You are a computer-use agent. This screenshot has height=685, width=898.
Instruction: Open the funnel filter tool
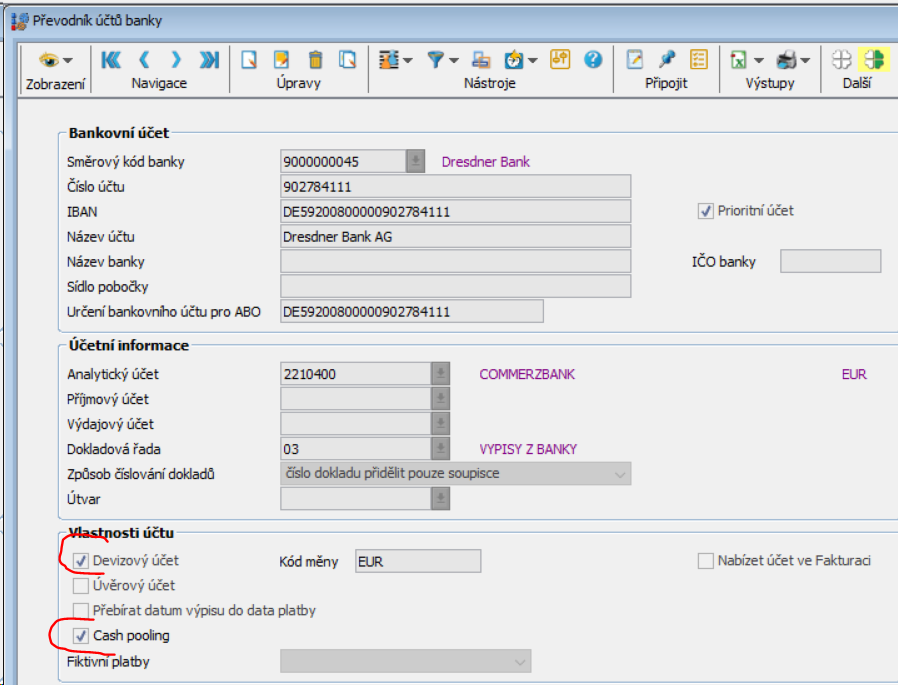437,60
